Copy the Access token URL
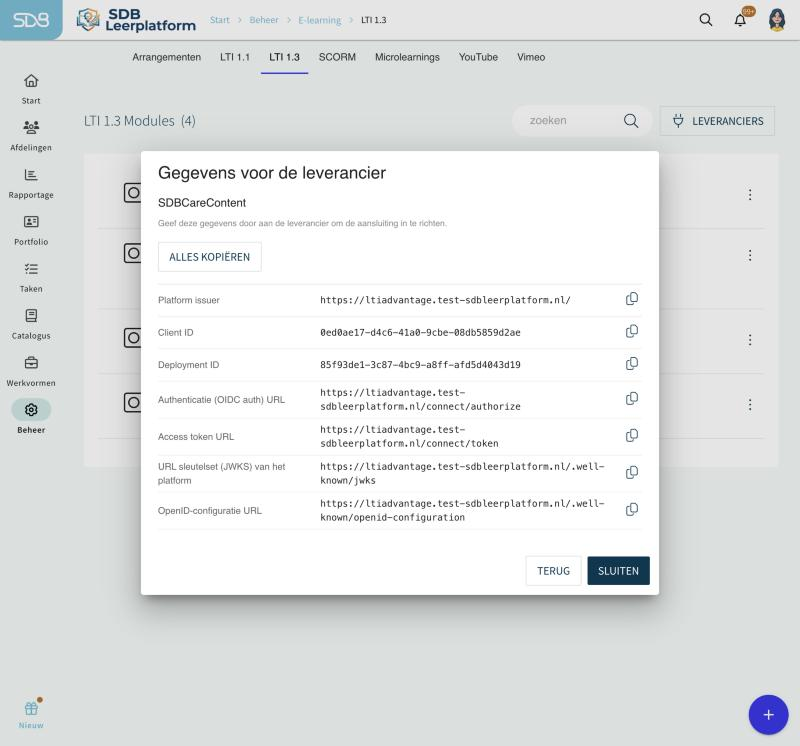 [x=632, y=436]
